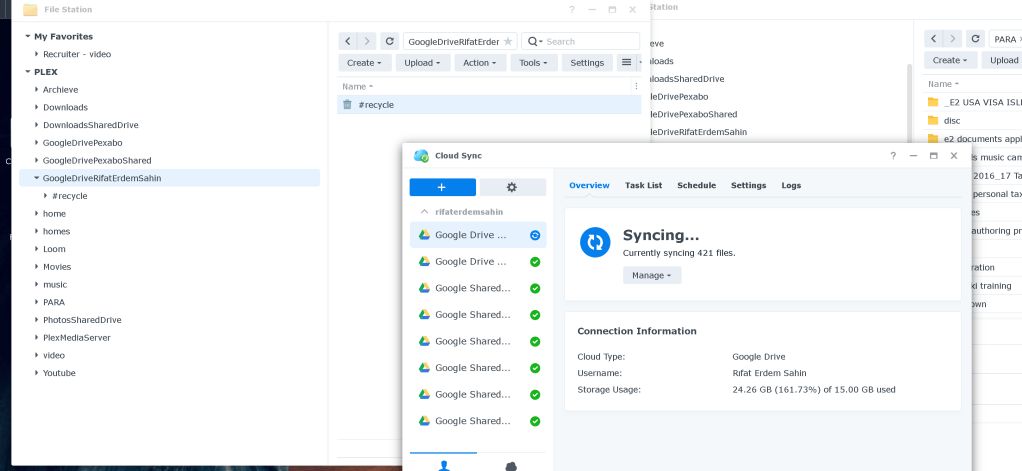Switch to the Overview tab
This screenshot has height=471, width=1022.
pos(589,186)
